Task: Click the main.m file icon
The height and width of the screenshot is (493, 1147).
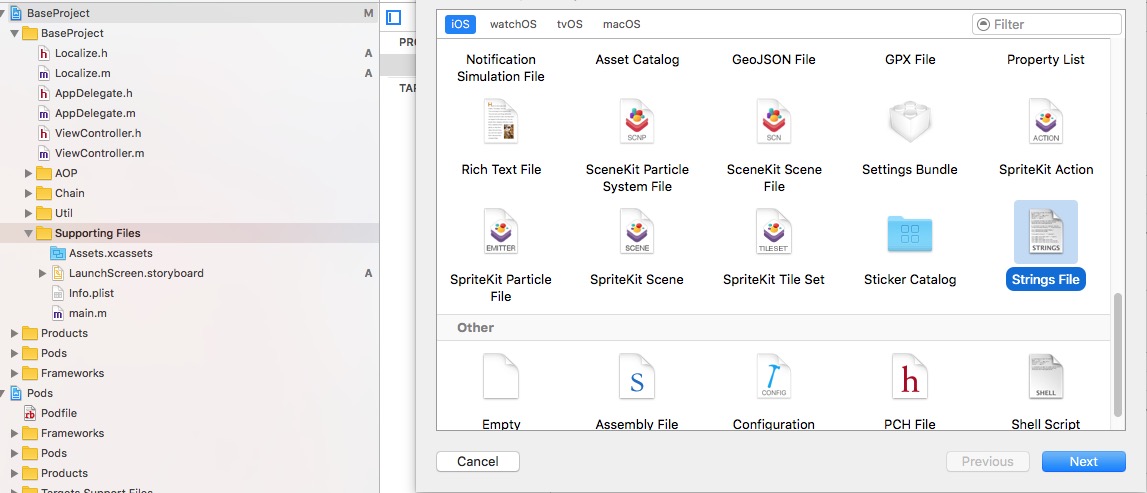Action: pyautogui.click(x=58, y=313)
